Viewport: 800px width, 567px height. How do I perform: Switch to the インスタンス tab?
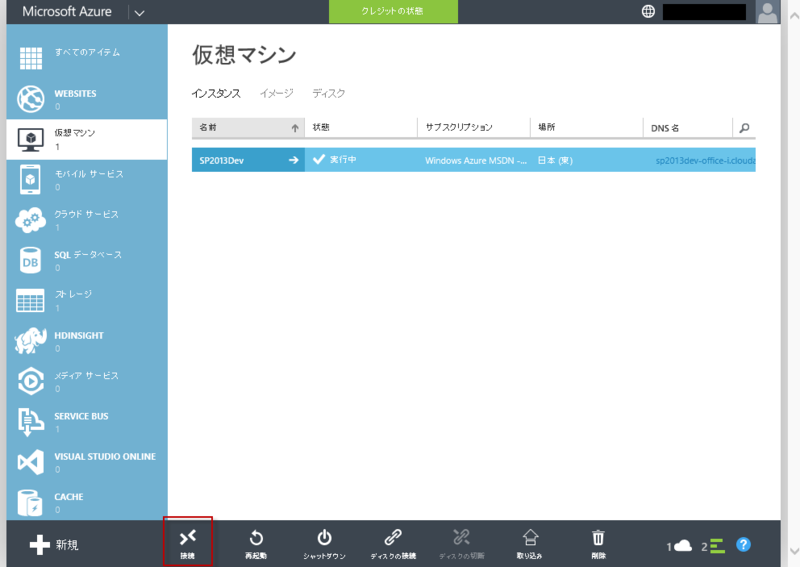(x=216, y=93)
